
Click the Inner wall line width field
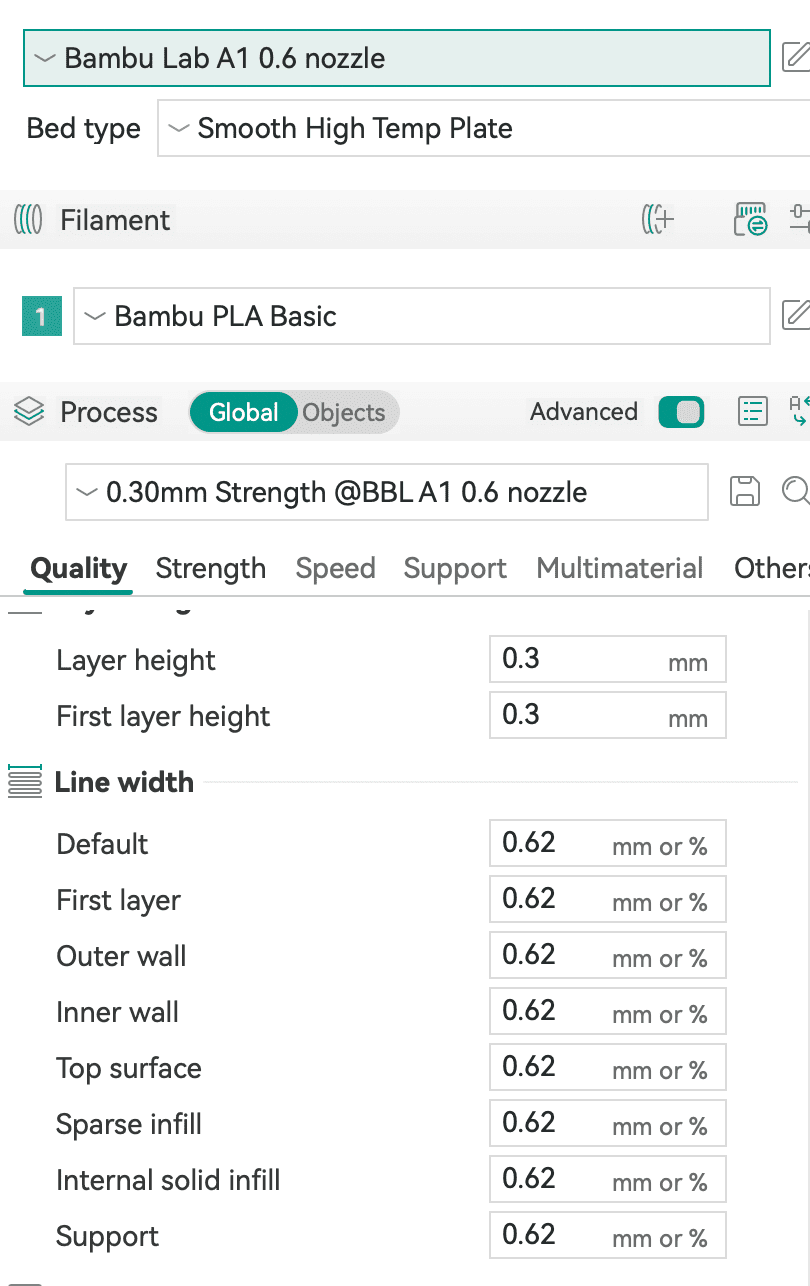607,1012
